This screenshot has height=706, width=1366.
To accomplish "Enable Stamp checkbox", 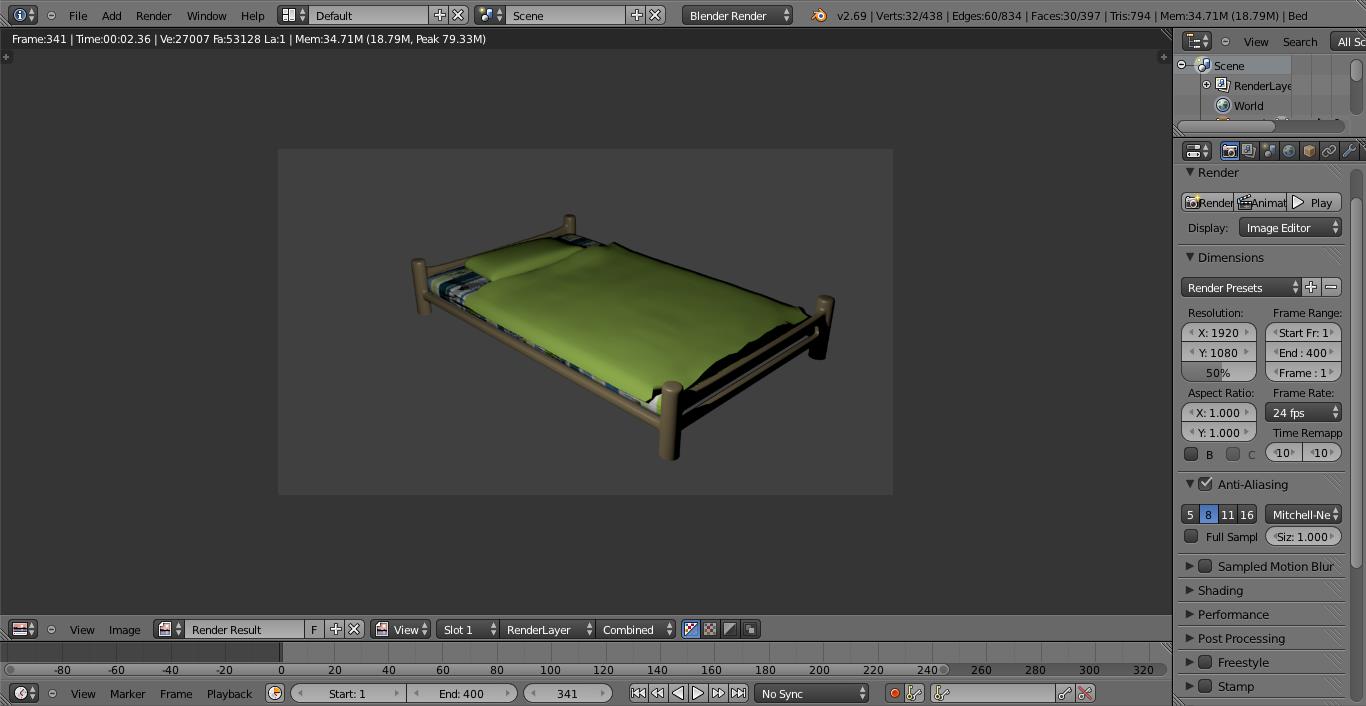I will (x=1206, y=686).
